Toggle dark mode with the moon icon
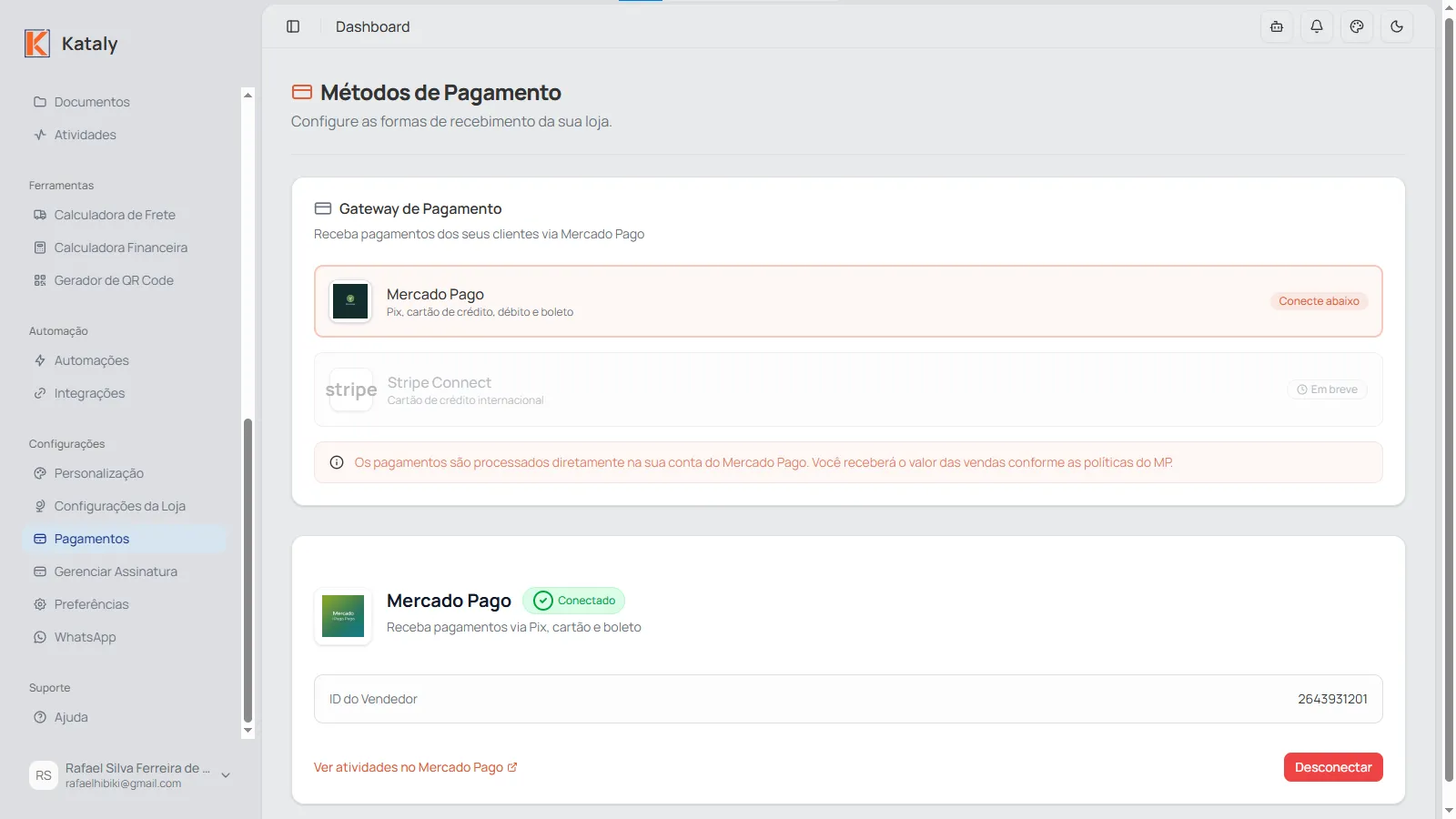Image resolution: width=1456 pixels, height=819 pixels. [1397, 26]
